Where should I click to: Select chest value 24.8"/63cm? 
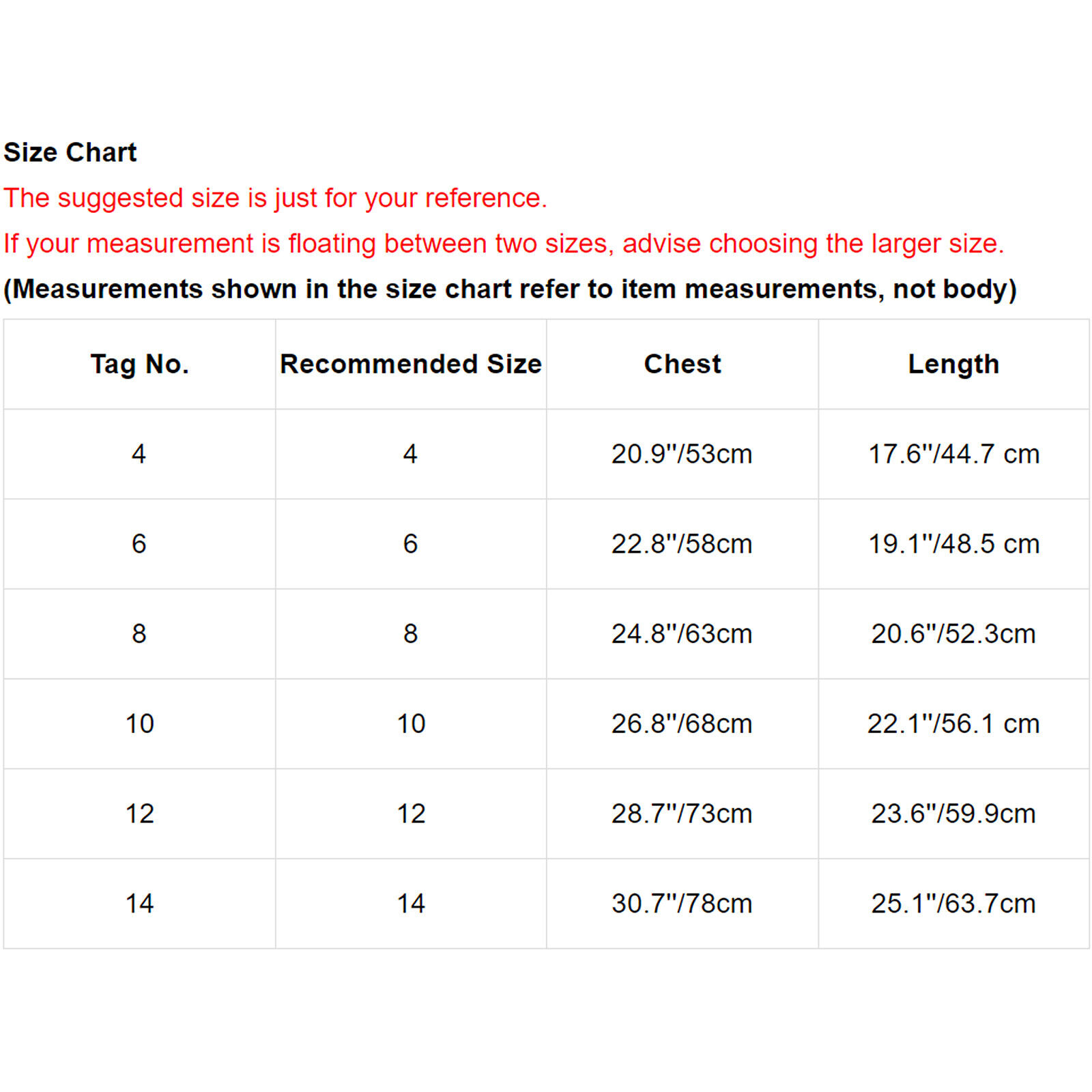click(682, 634)
